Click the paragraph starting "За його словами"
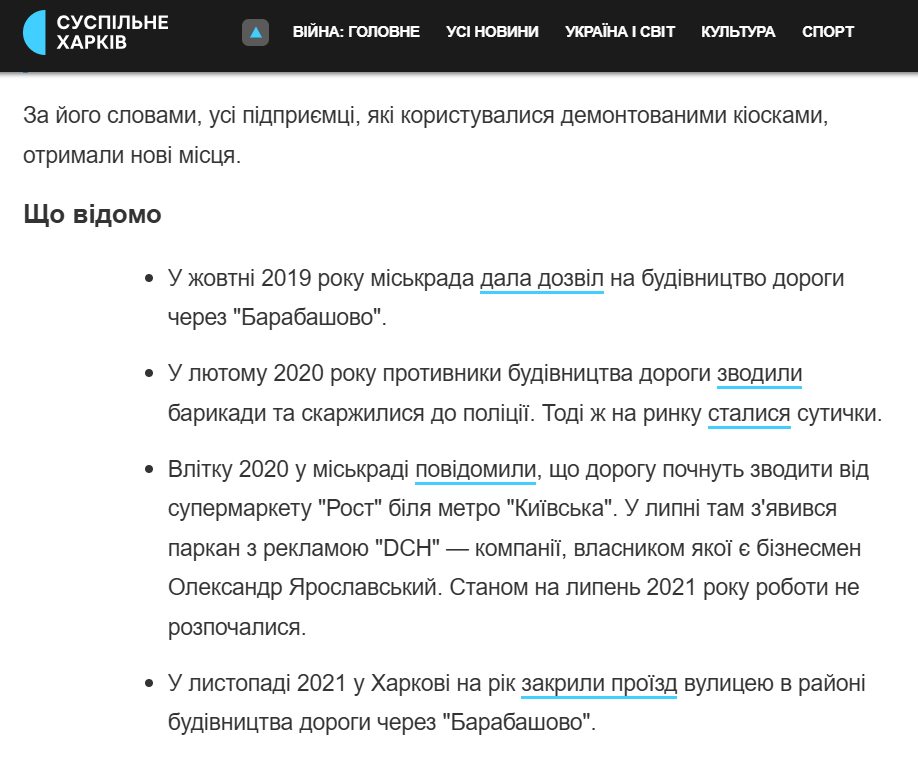This screenshot has height=767, width=918. 426,135
